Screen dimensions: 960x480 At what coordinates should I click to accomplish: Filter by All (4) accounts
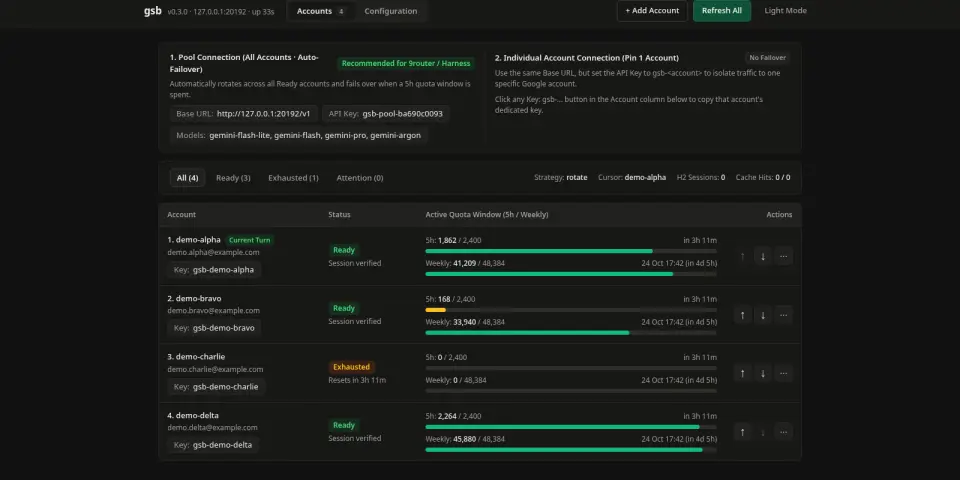click(187, 178)
